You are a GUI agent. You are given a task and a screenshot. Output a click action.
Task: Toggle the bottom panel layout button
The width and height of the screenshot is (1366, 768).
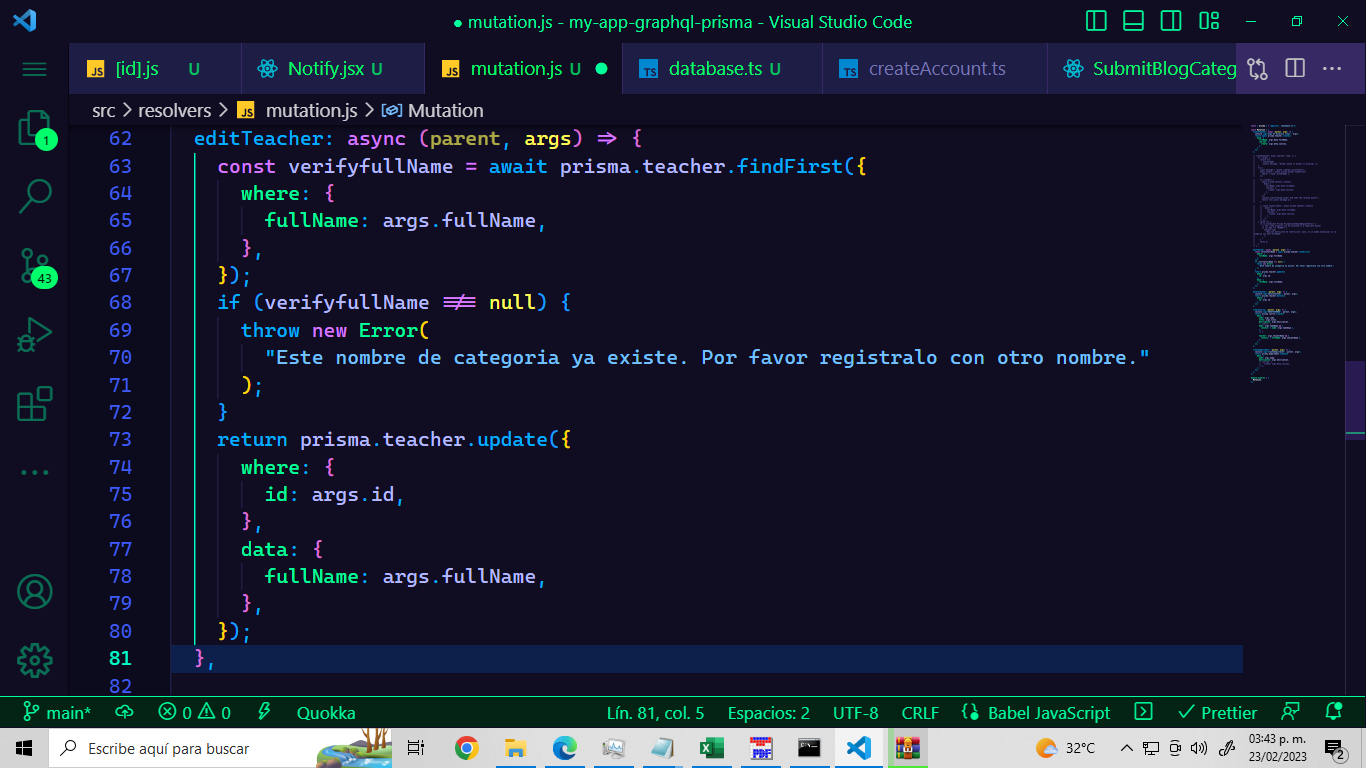[1133, 21]
